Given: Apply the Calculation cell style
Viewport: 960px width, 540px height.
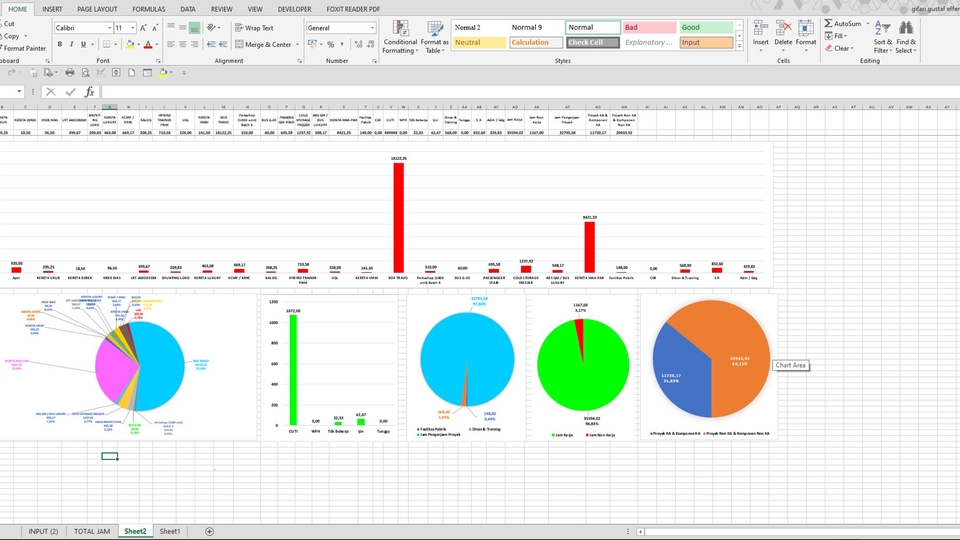Looking at the screenshot, I should coord(536,42).
